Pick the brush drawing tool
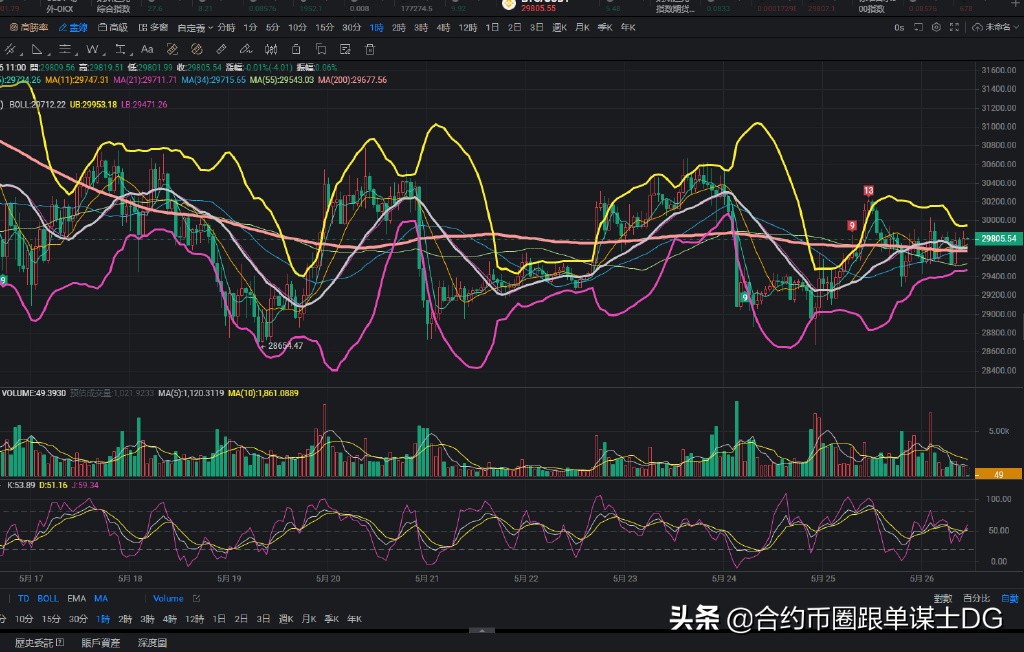Image resolution: width=1024 pixels, height=652 pixels. 245,49
